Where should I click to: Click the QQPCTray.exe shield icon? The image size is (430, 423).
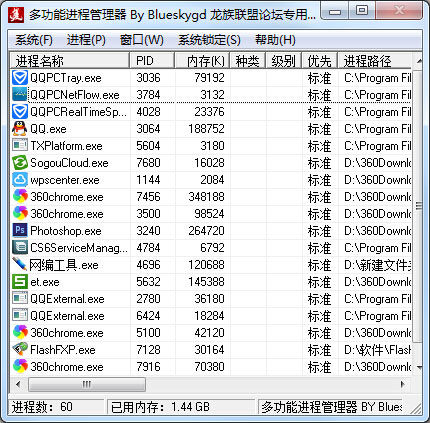point(20,78)
